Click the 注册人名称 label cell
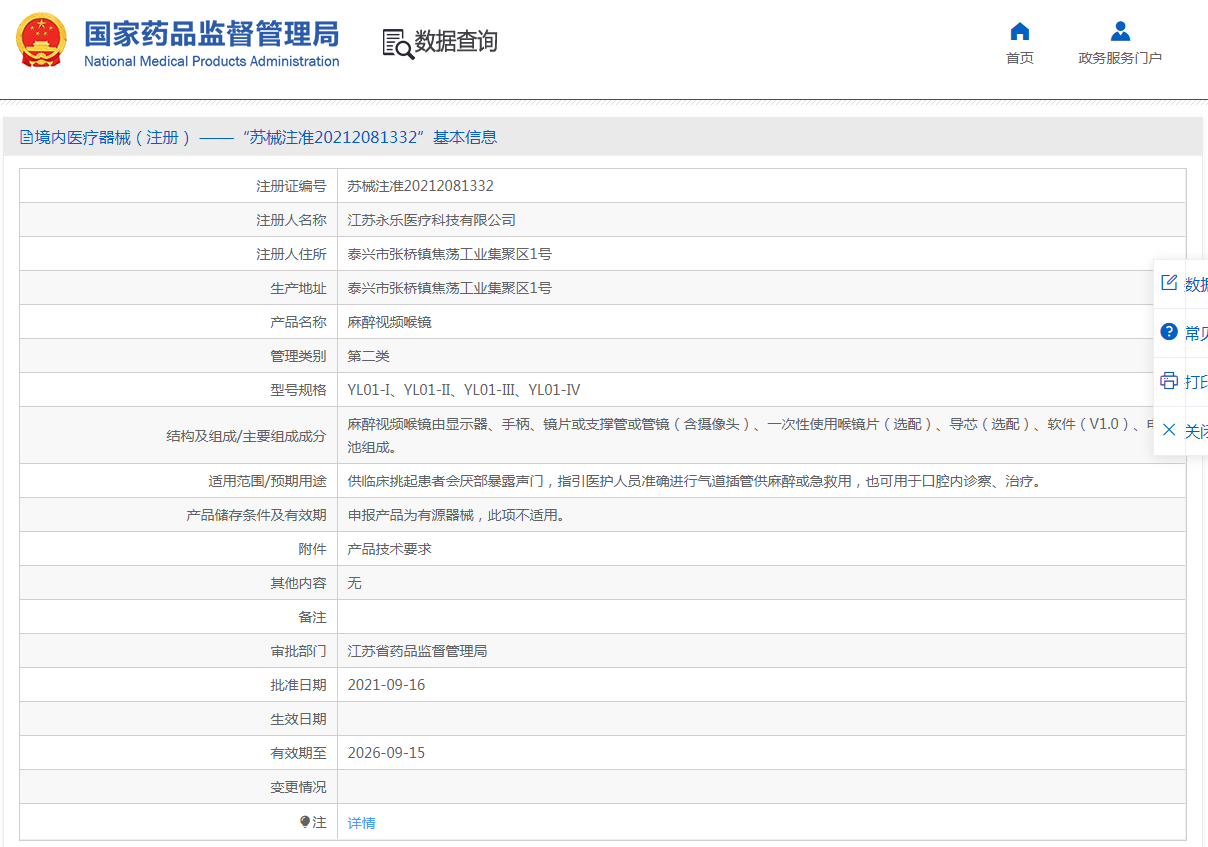This screenshot has width=1208, height=847. 178,220
